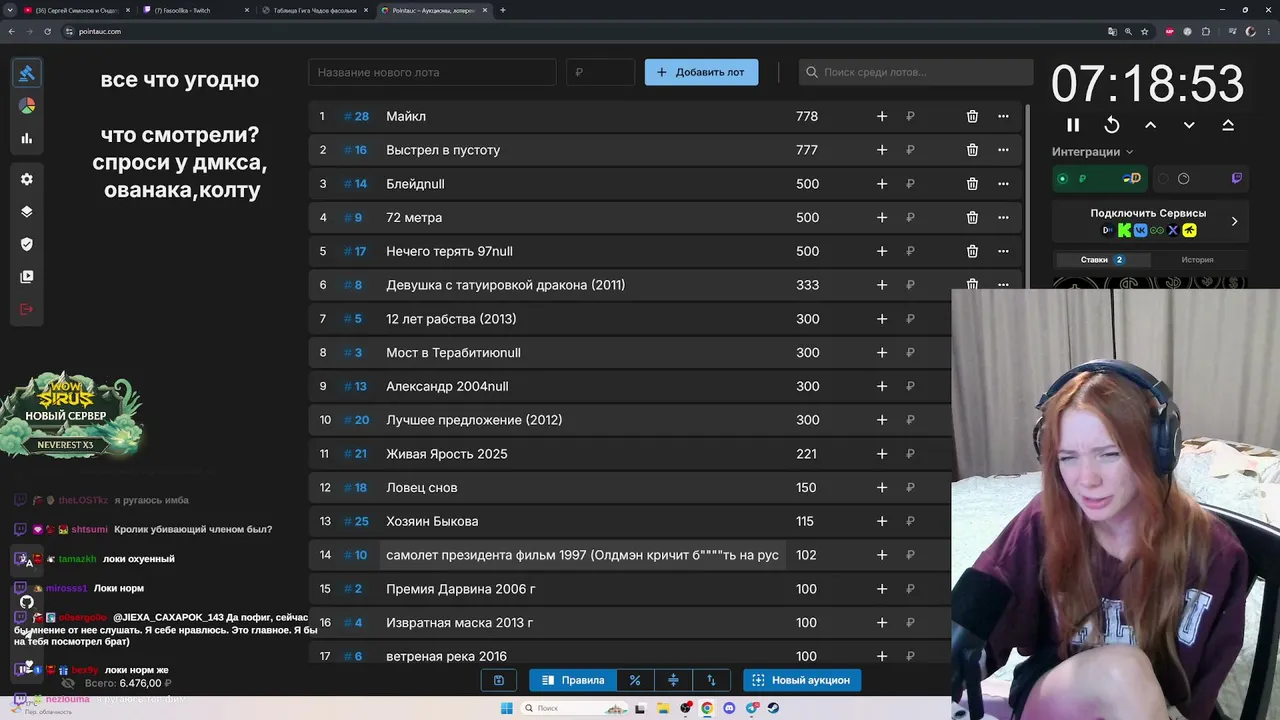Screen dimensions: 1280x720
Task: Open the shield check icon in sidebar
Action: pyautogui.click(x=27, y=244)
